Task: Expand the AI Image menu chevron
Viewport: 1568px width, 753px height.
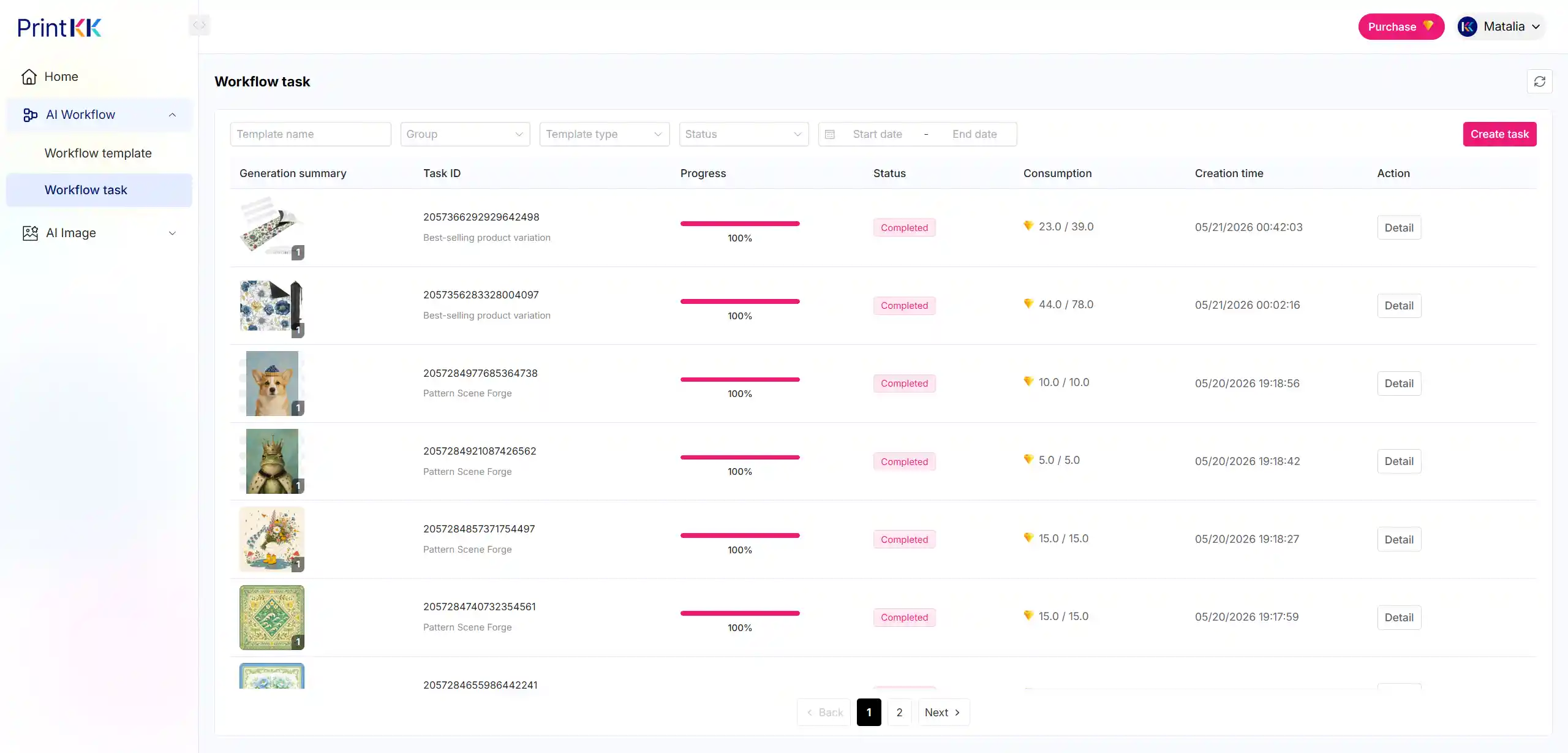Action: pos(172,233)
